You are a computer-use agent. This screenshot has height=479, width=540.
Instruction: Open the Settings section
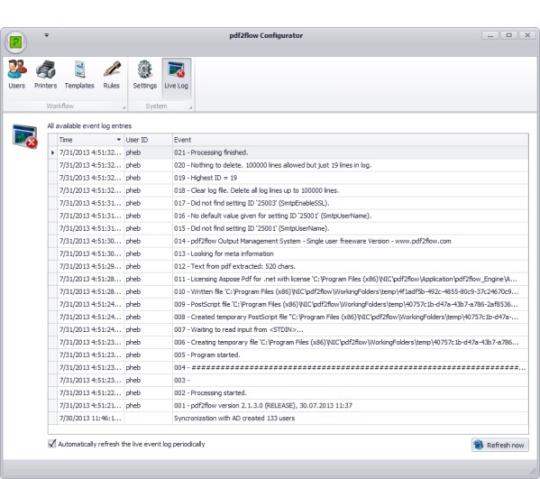145,75
